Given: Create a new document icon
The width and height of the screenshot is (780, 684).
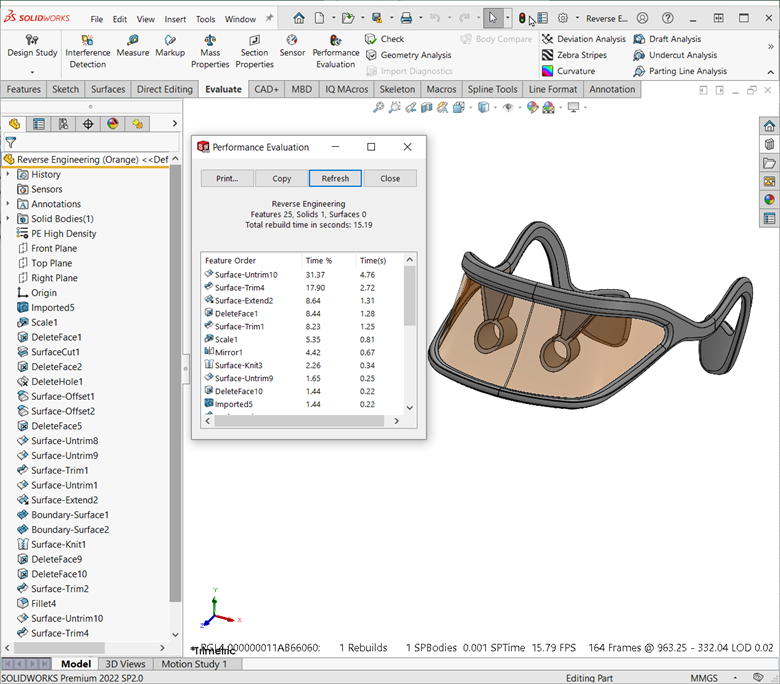Looking at the screenshot, I should click(319, 18).
